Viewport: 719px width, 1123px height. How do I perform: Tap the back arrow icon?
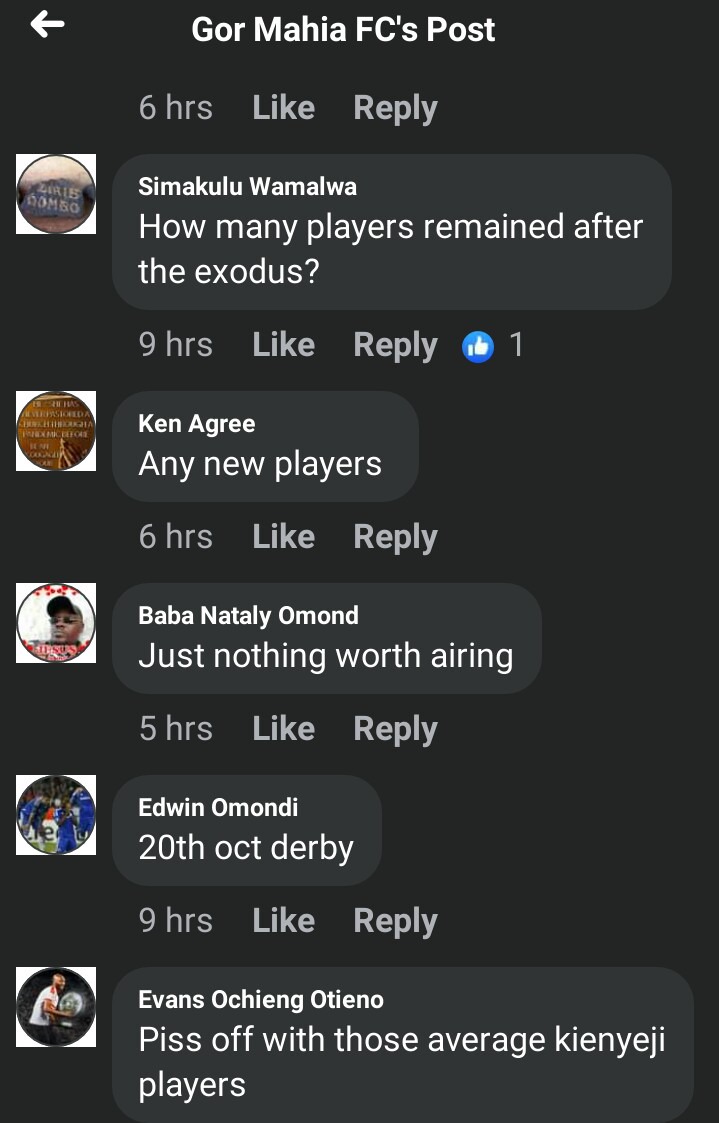(x=47, y=25)
